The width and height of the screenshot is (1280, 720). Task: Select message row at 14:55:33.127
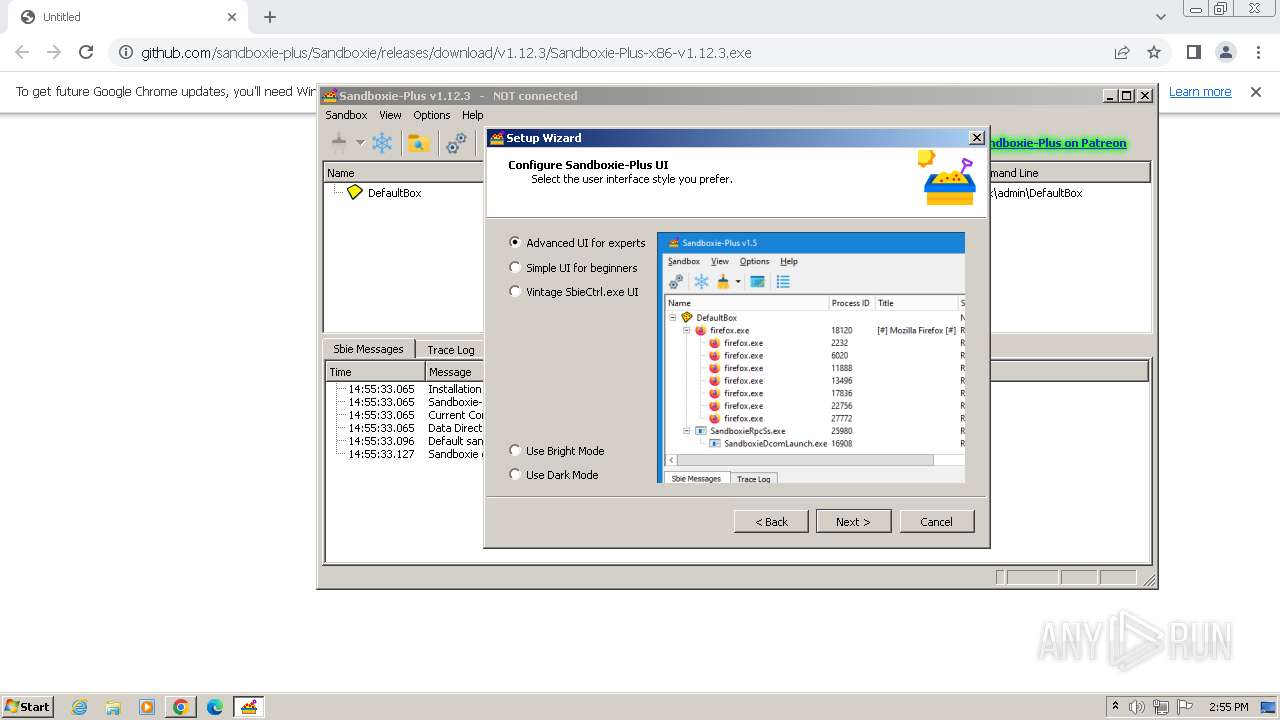[408, 454]
